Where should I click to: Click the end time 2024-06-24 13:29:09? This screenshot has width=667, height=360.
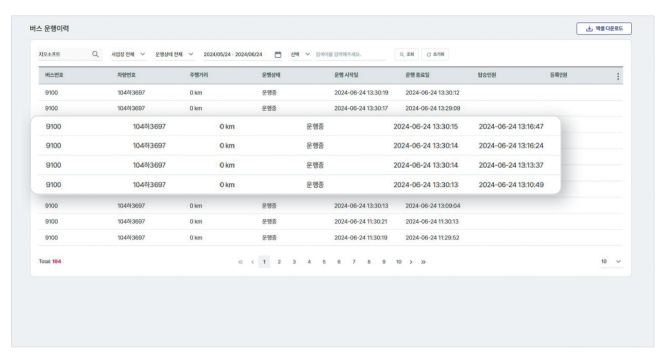(433, 108)
